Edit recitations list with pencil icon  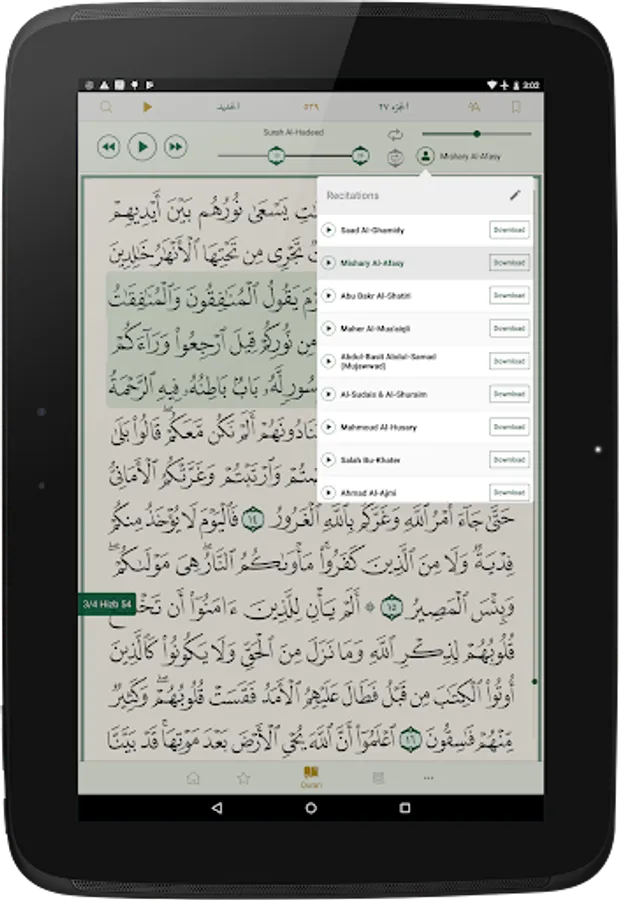(x=515, y=195)
